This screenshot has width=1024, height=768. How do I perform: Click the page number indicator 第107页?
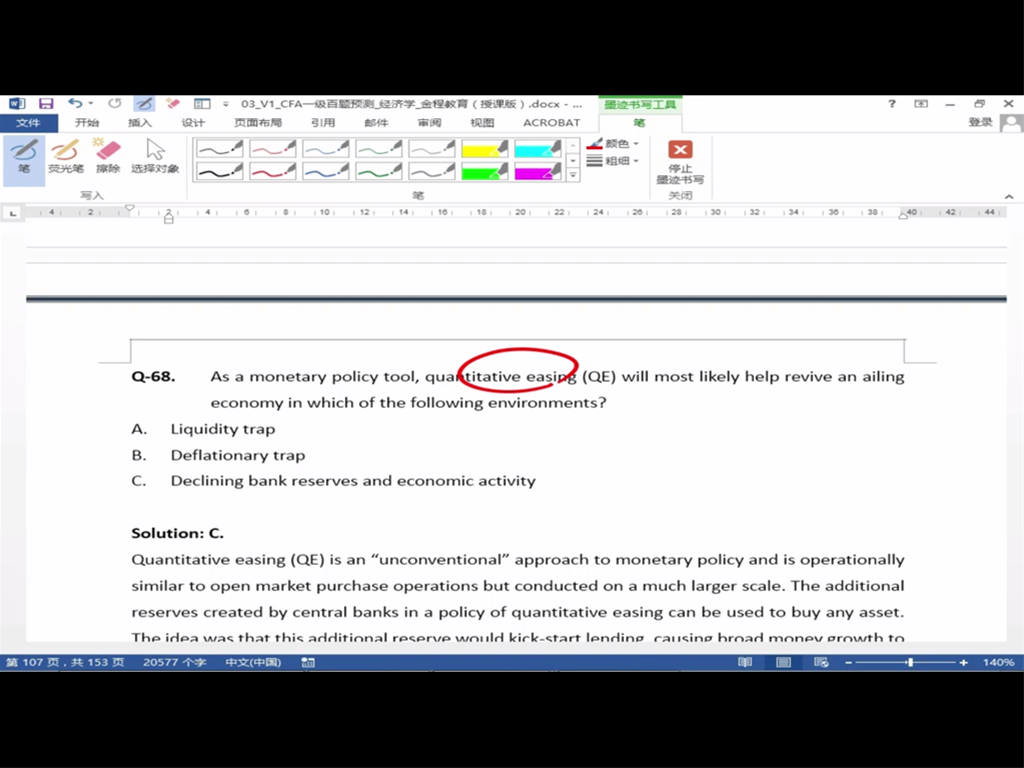[65, 662]
